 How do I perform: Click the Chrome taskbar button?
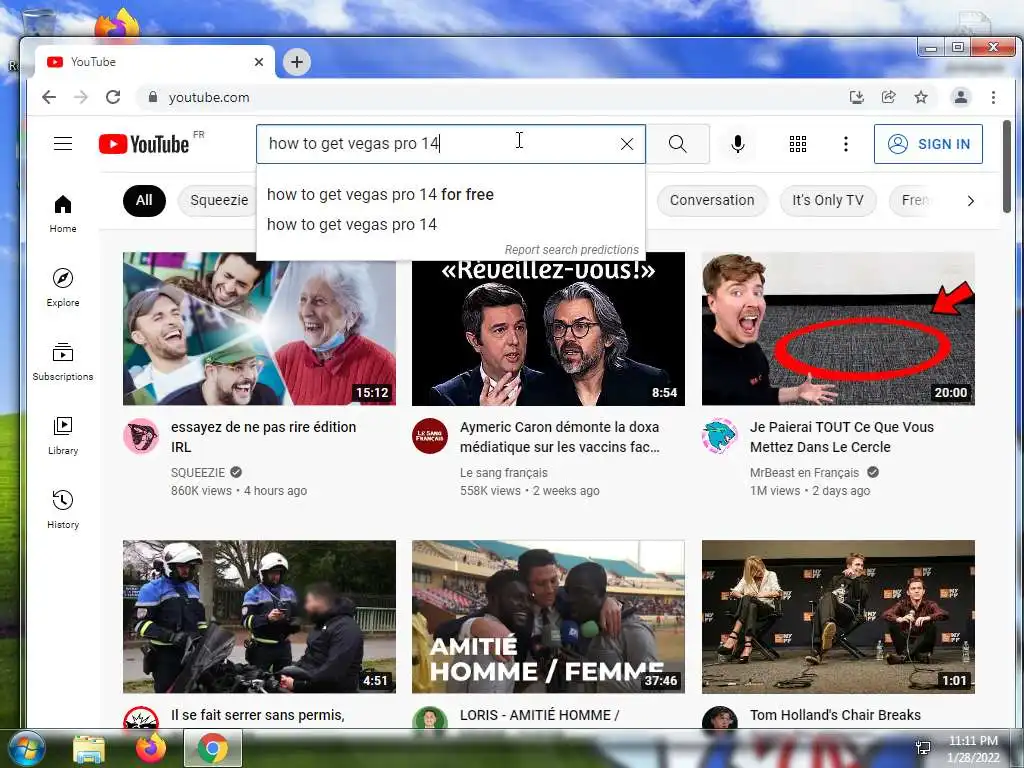click(x=213, y=748)
